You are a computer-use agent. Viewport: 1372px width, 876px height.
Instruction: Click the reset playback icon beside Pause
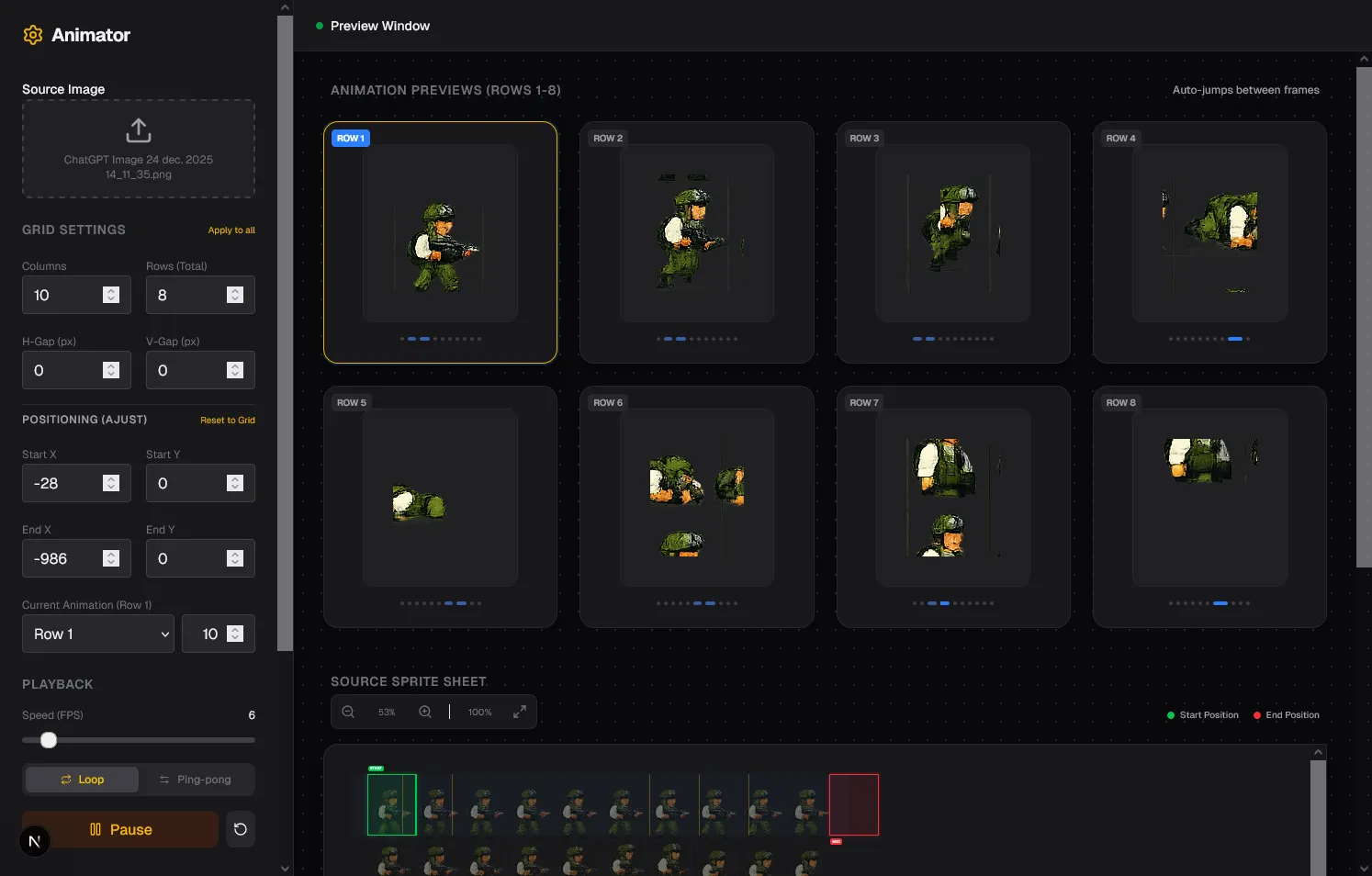(240, 828)
